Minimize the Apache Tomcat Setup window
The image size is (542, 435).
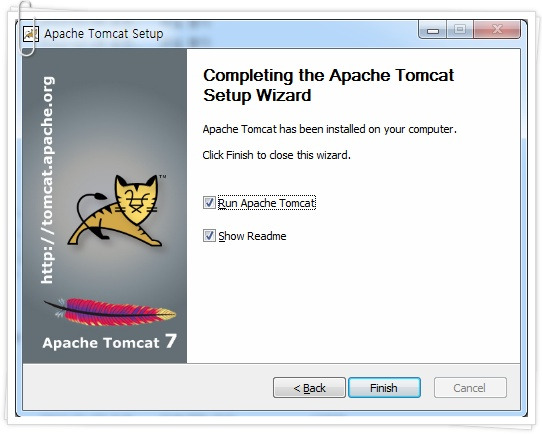coord(433,30)
